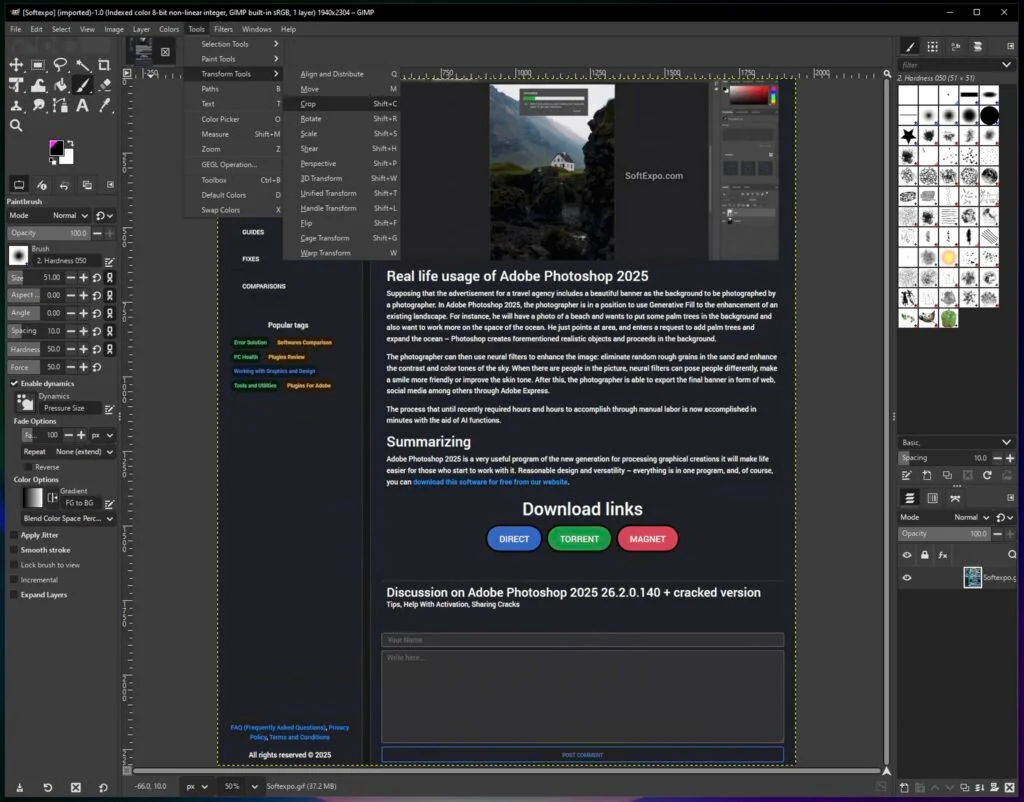Hide the Softexpo.g layer visibility
The height and width of the screenshot is (802, 1024).
click(907, 577)
